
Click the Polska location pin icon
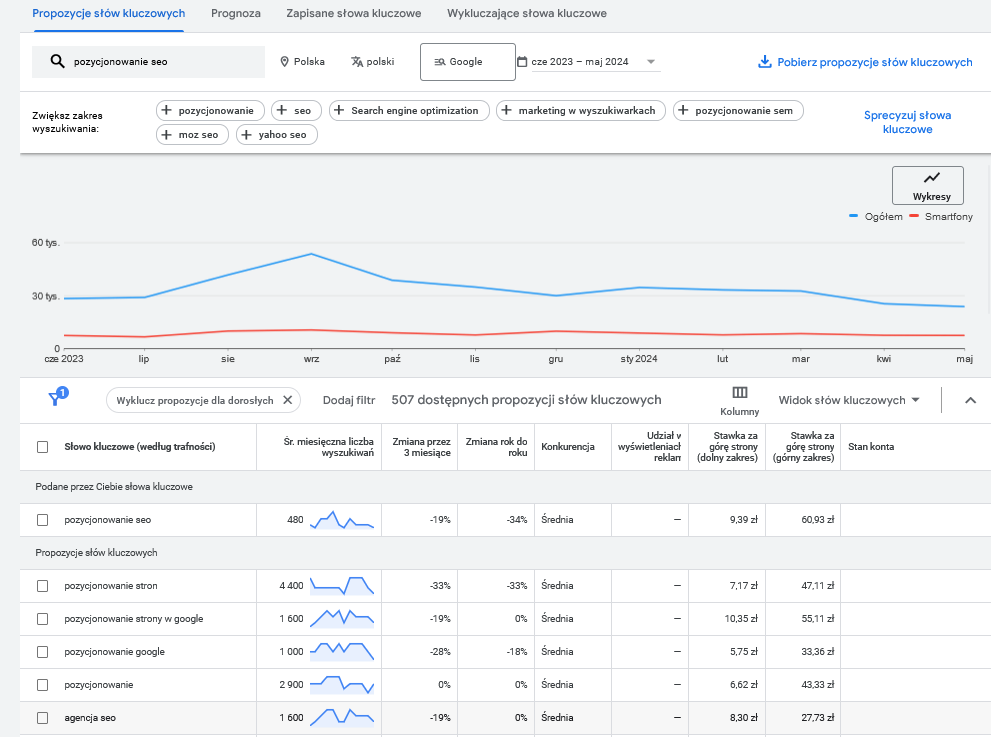pos(284,61)
